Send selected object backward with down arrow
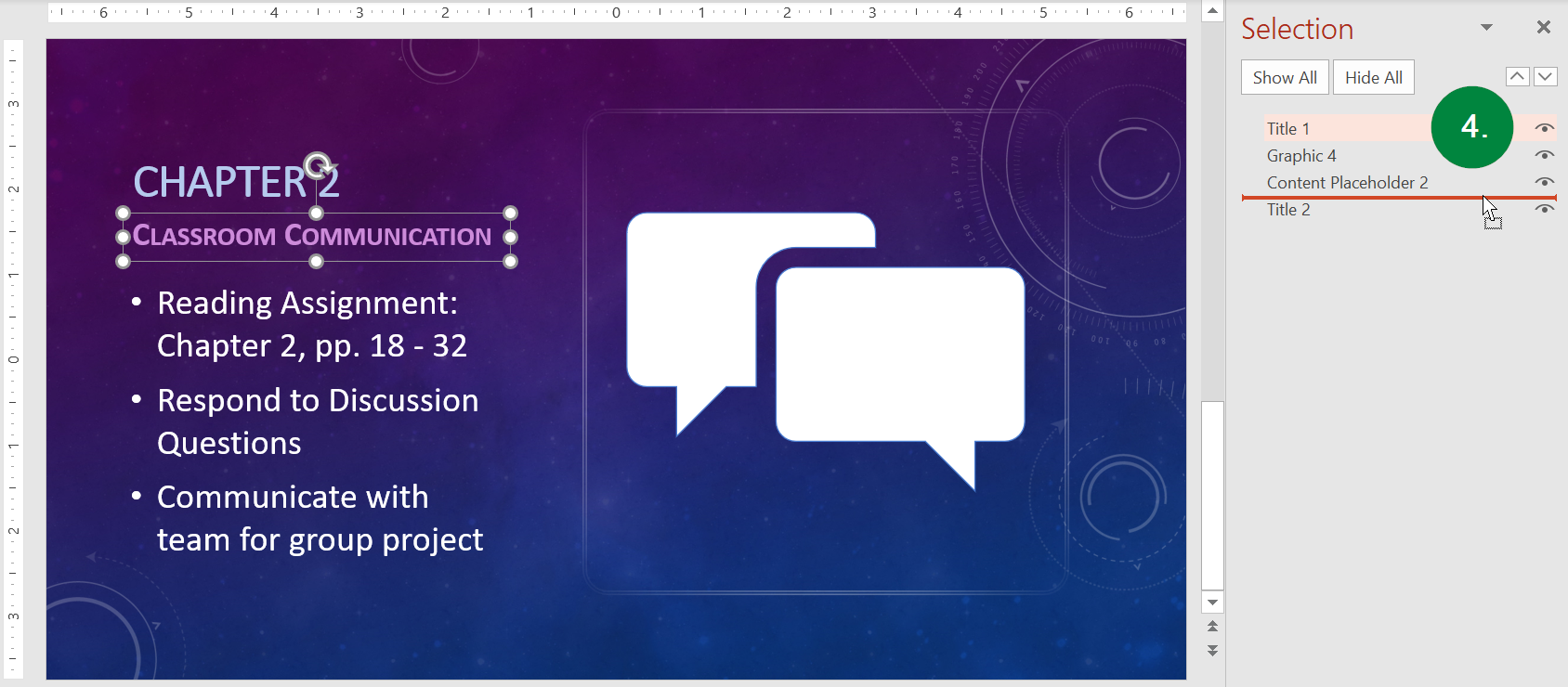 (x=1546, y=77)
